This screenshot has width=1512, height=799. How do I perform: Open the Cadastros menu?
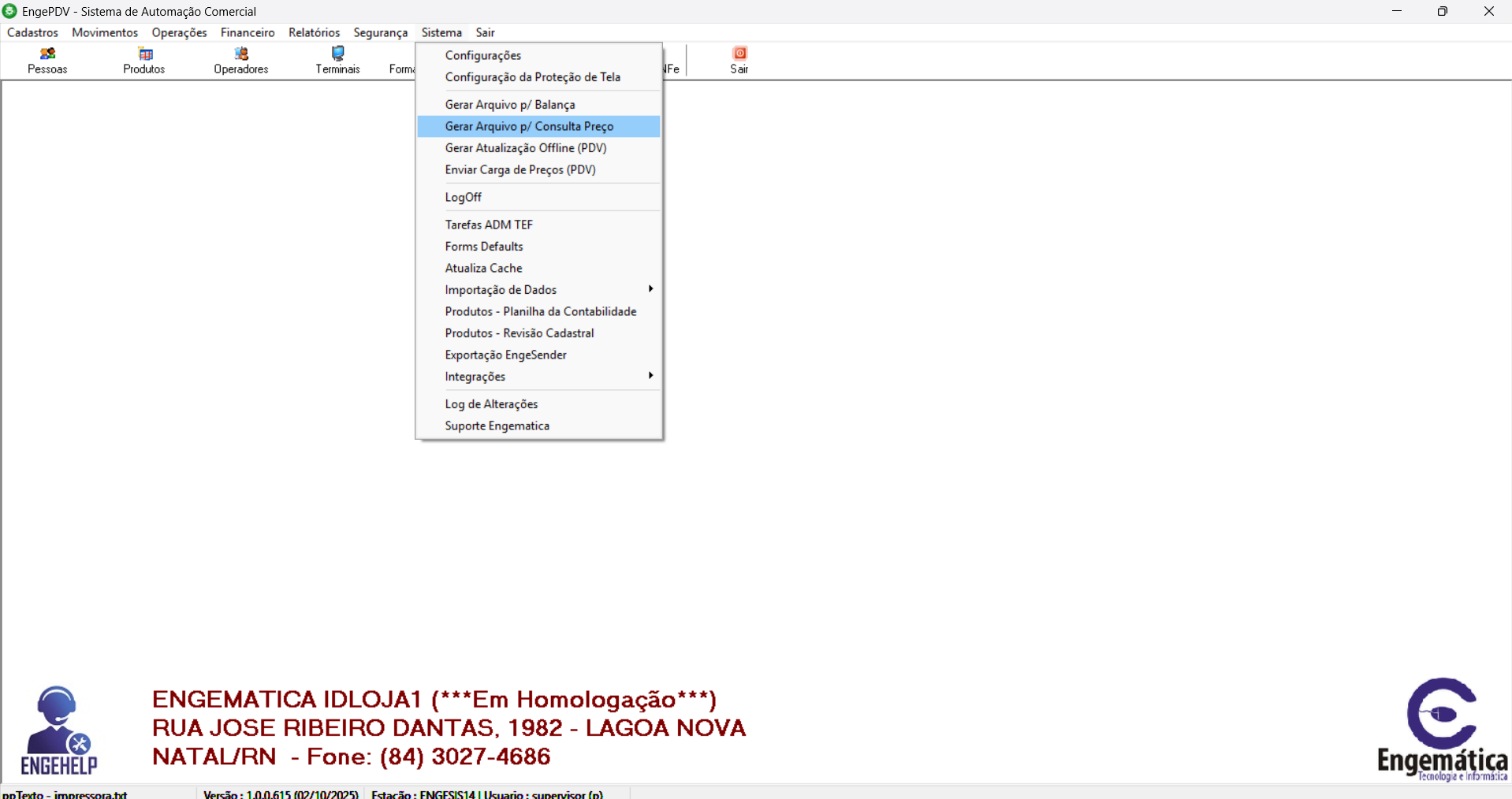pos(32,32)
